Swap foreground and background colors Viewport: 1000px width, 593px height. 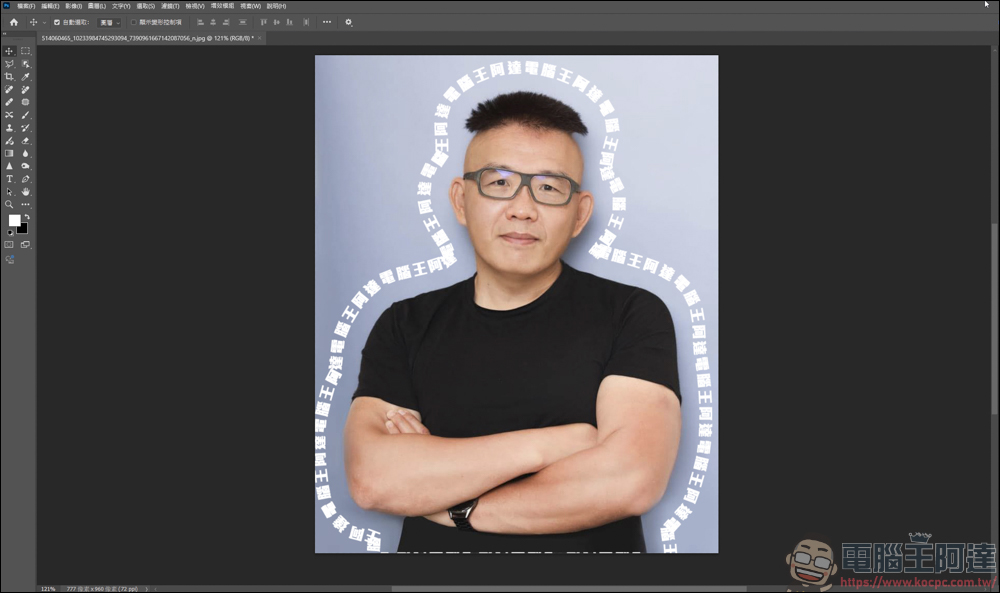pyautogui.click(x=27, y=217)
